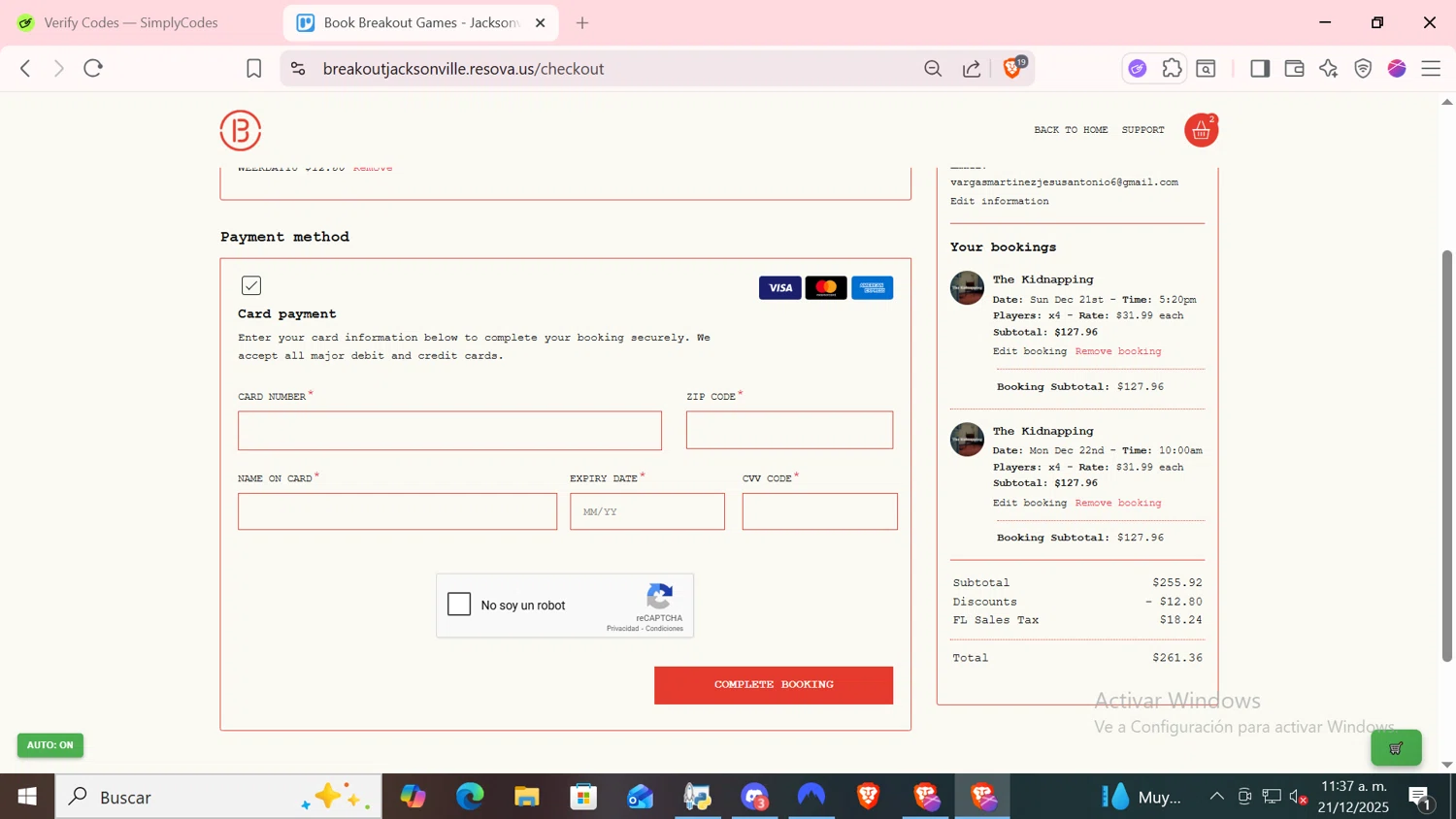Click the tab search toolbar icon
Screen dimensions: 1456x819
[1207, 69]
